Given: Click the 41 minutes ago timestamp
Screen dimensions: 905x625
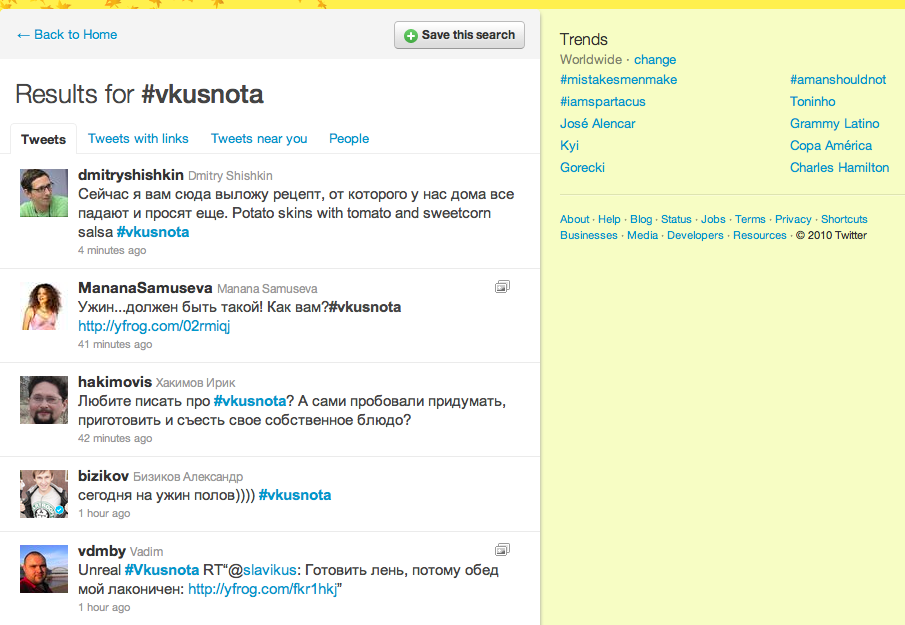Looking at the screenshot, I should click(115, 345).
